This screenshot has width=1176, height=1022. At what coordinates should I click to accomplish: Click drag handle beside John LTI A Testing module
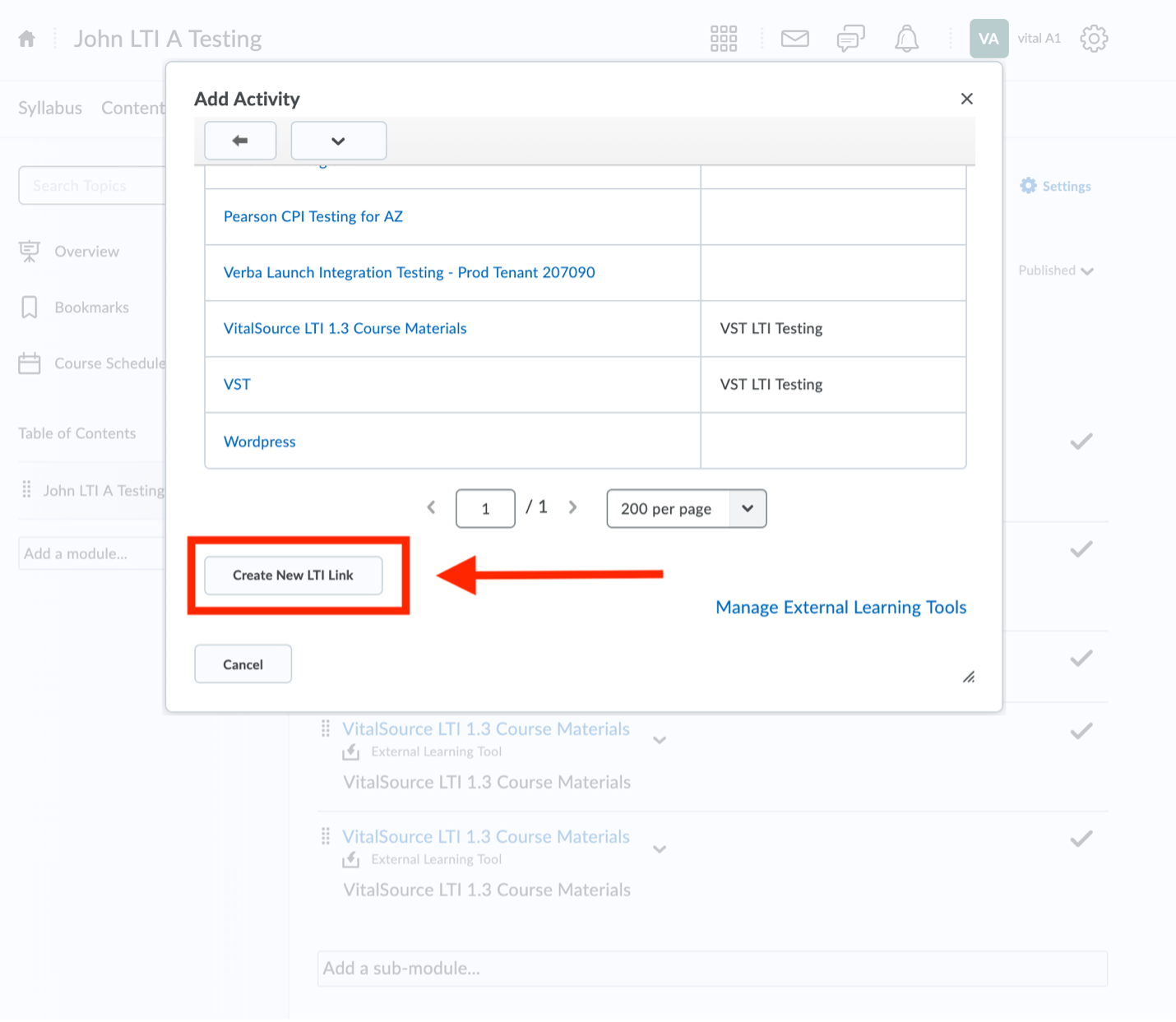click(x=27, y=490)
